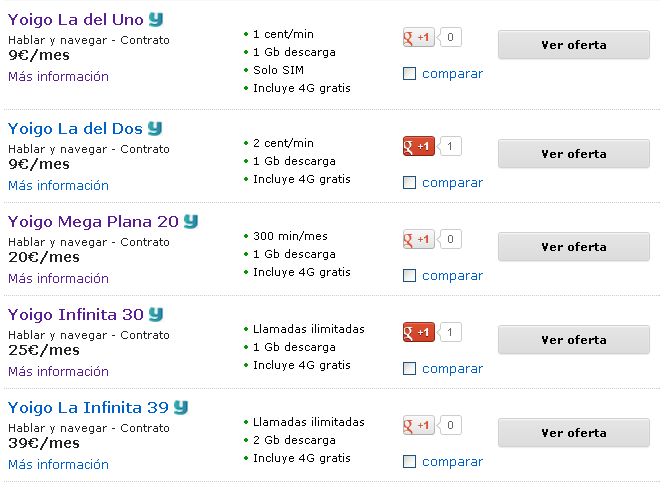The width and height of the screenshot is (665, 482).
Task: Click Google +1 button for La Infinita 39
Action: (419, 425)
